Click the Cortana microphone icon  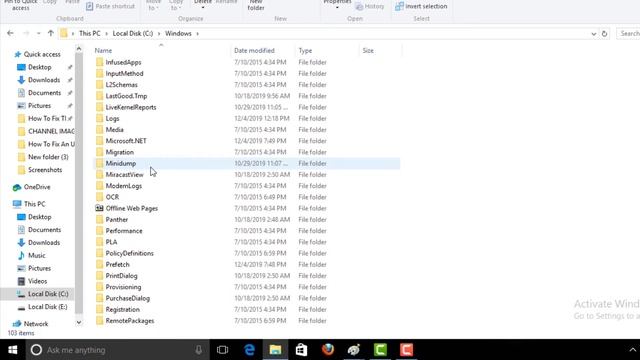198,350
